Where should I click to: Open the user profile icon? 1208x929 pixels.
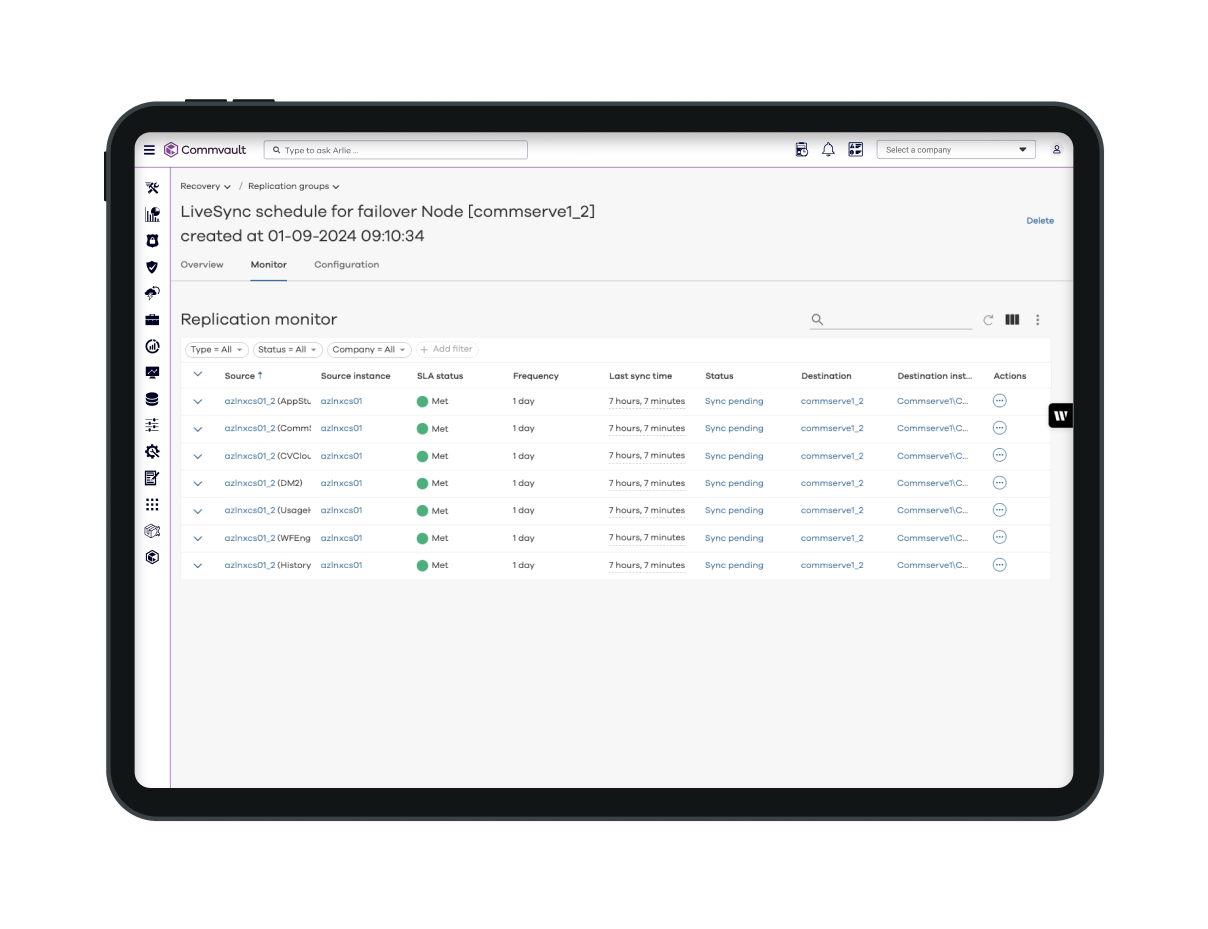1056,150
